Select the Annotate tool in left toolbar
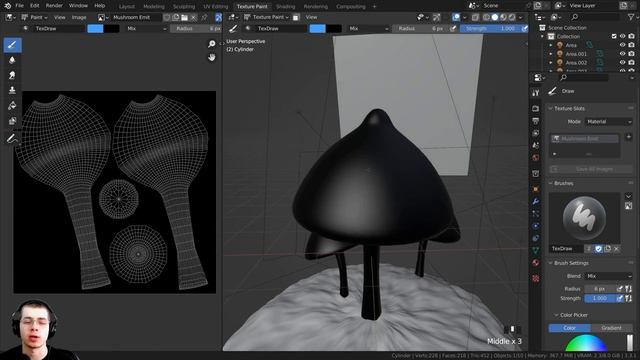Screen dimensions: 640x360 click(12, 139)
